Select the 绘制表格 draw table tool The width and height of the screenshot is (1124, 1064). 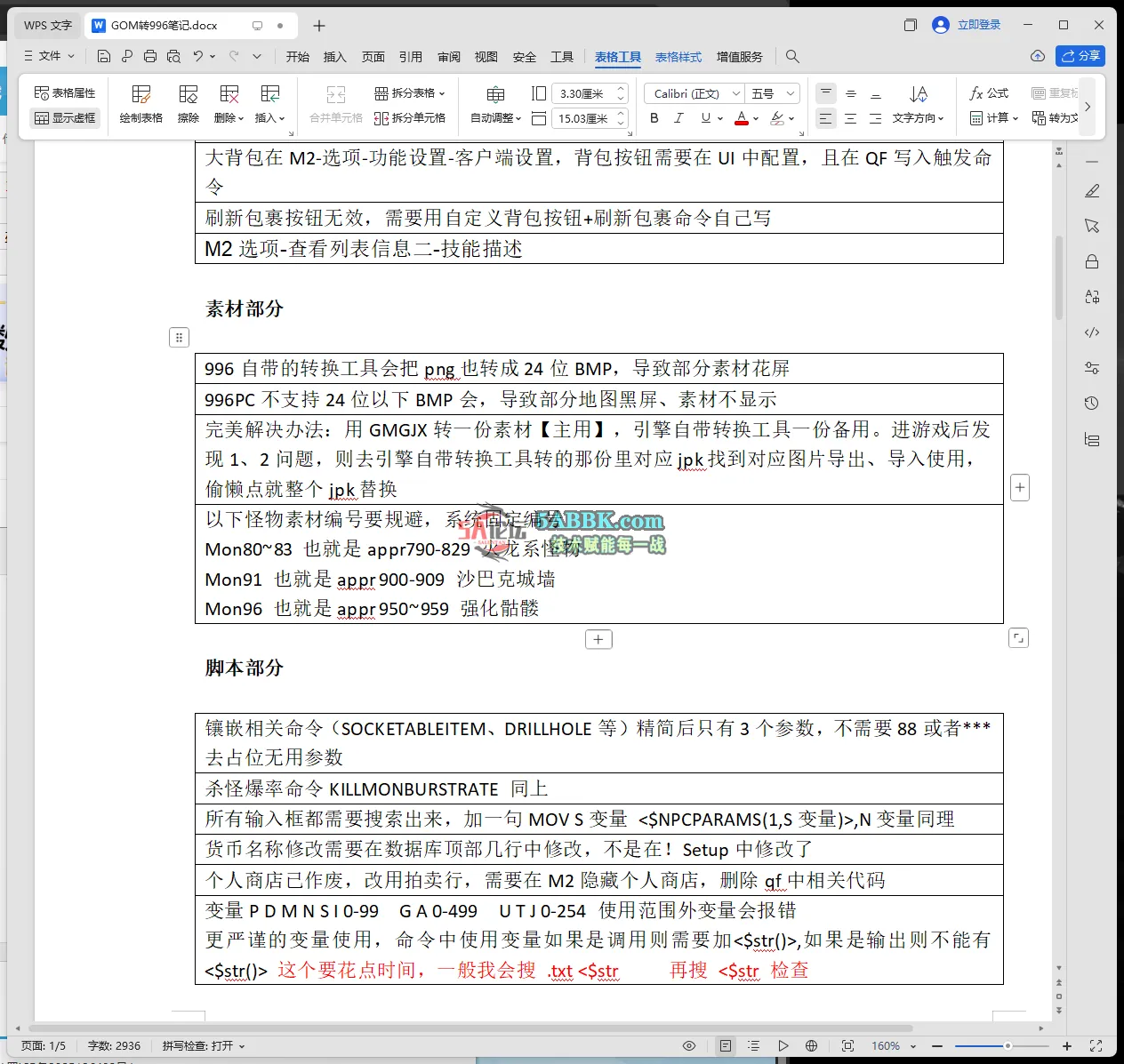(140, 103)
